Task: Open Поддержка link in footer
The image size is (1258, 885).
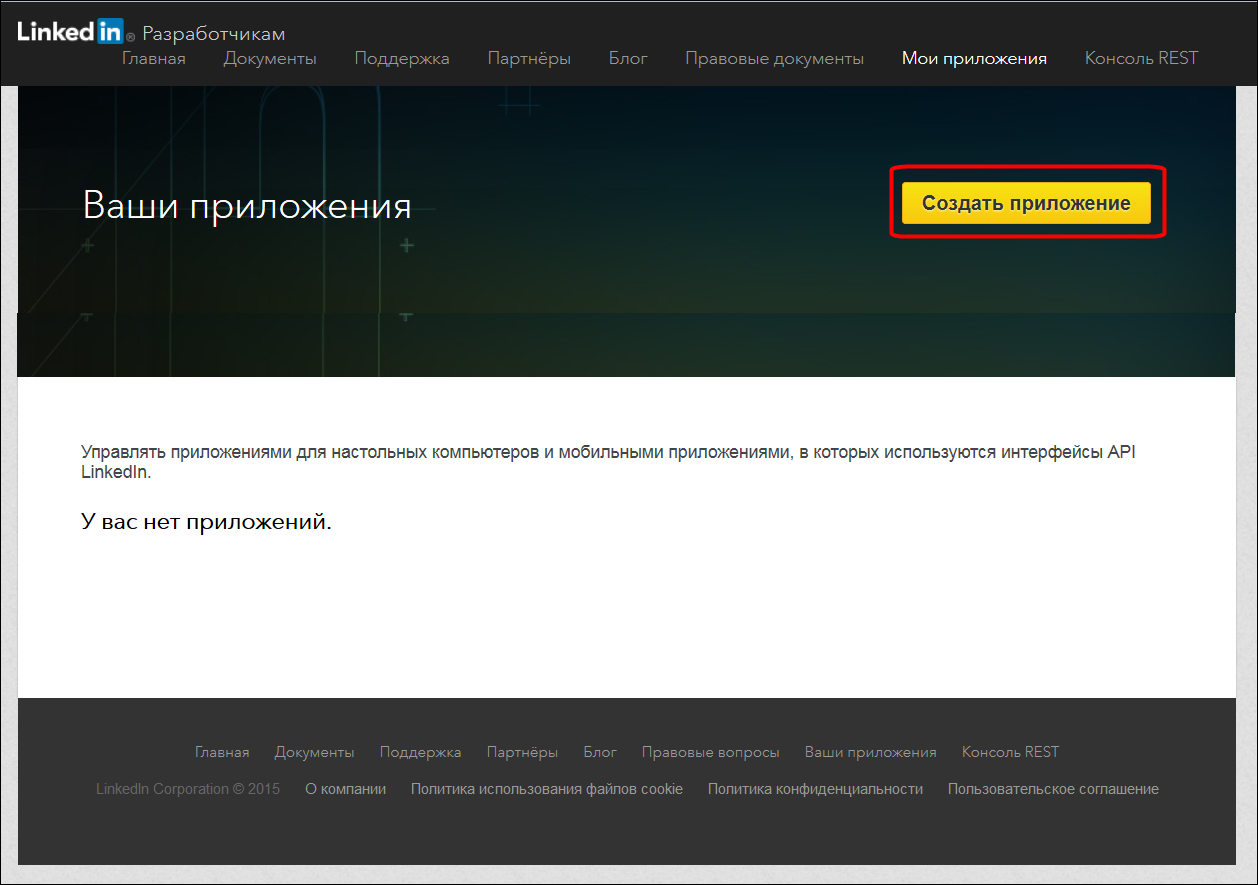Action: [420, 752]
